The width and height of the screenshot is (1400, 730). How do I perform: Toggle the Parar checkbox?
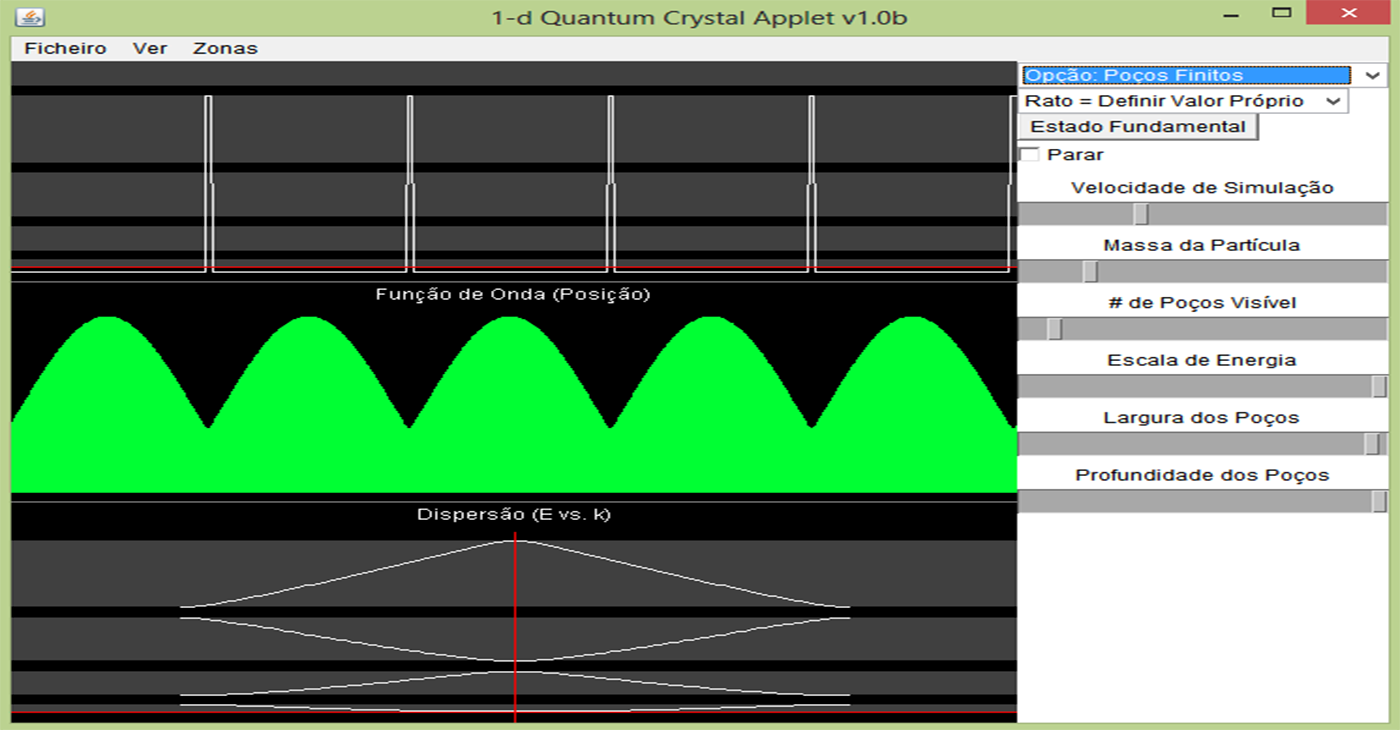(x=1029, y=155)
